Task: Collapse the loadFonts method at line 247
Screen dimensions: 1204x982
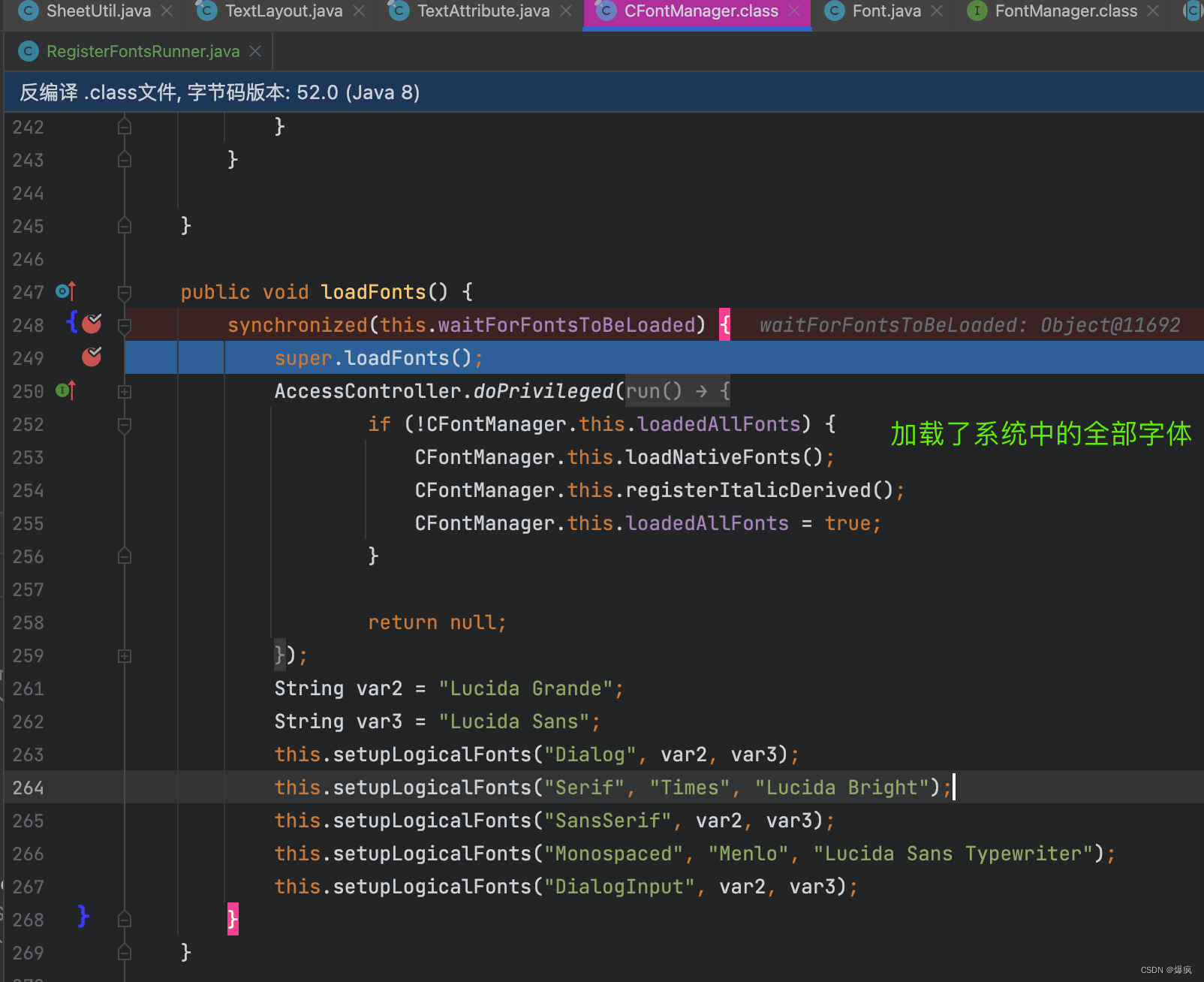Action: (x=125, y=292)
